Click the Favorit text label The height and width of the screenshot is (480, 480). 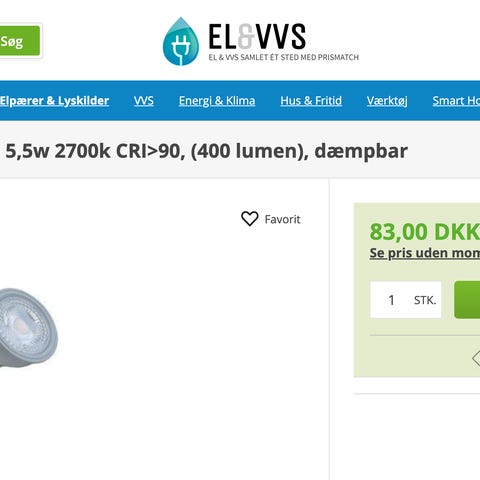point(282,219)
